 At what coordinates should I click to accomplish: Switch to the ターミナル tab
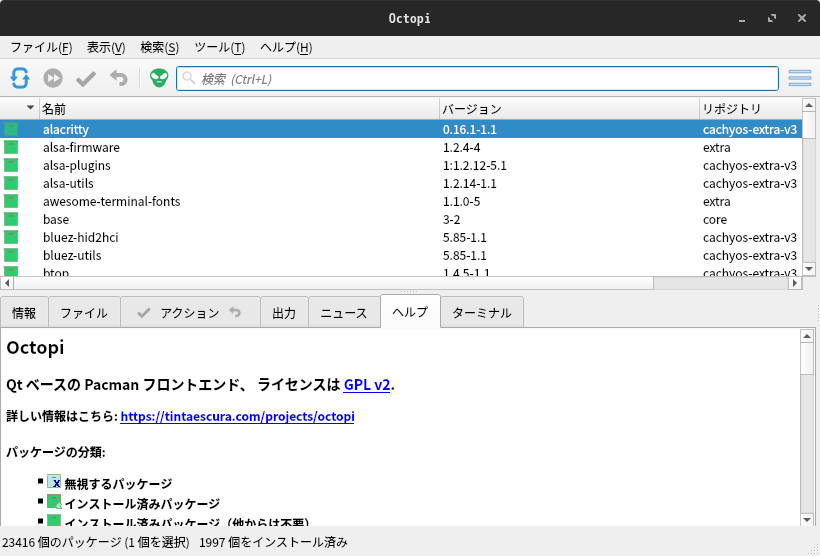pyautogui.click(x=482, y=313)
